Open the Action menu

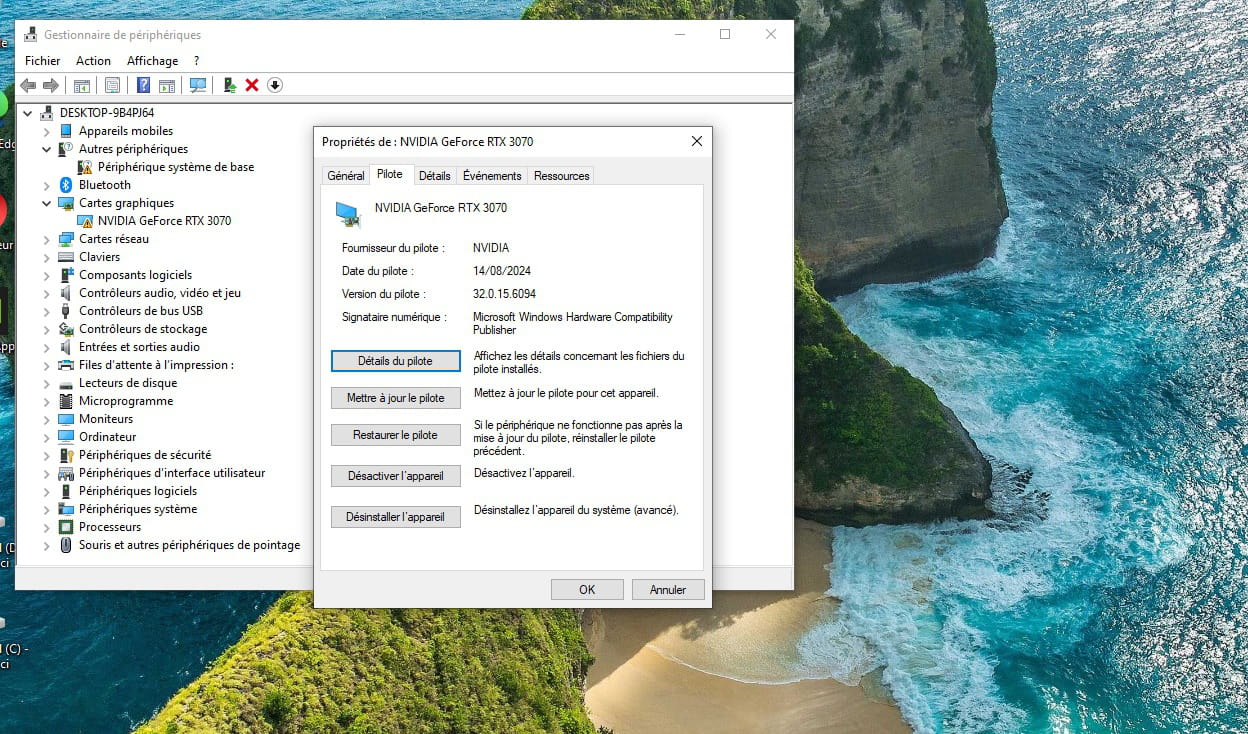coord(93,61)
